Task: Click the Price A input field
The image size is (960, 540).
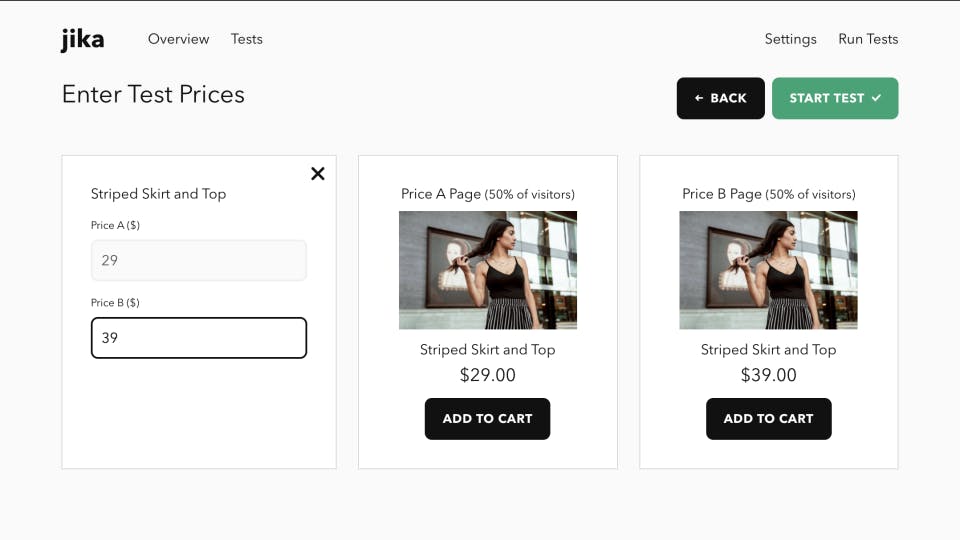Action: 198,260
